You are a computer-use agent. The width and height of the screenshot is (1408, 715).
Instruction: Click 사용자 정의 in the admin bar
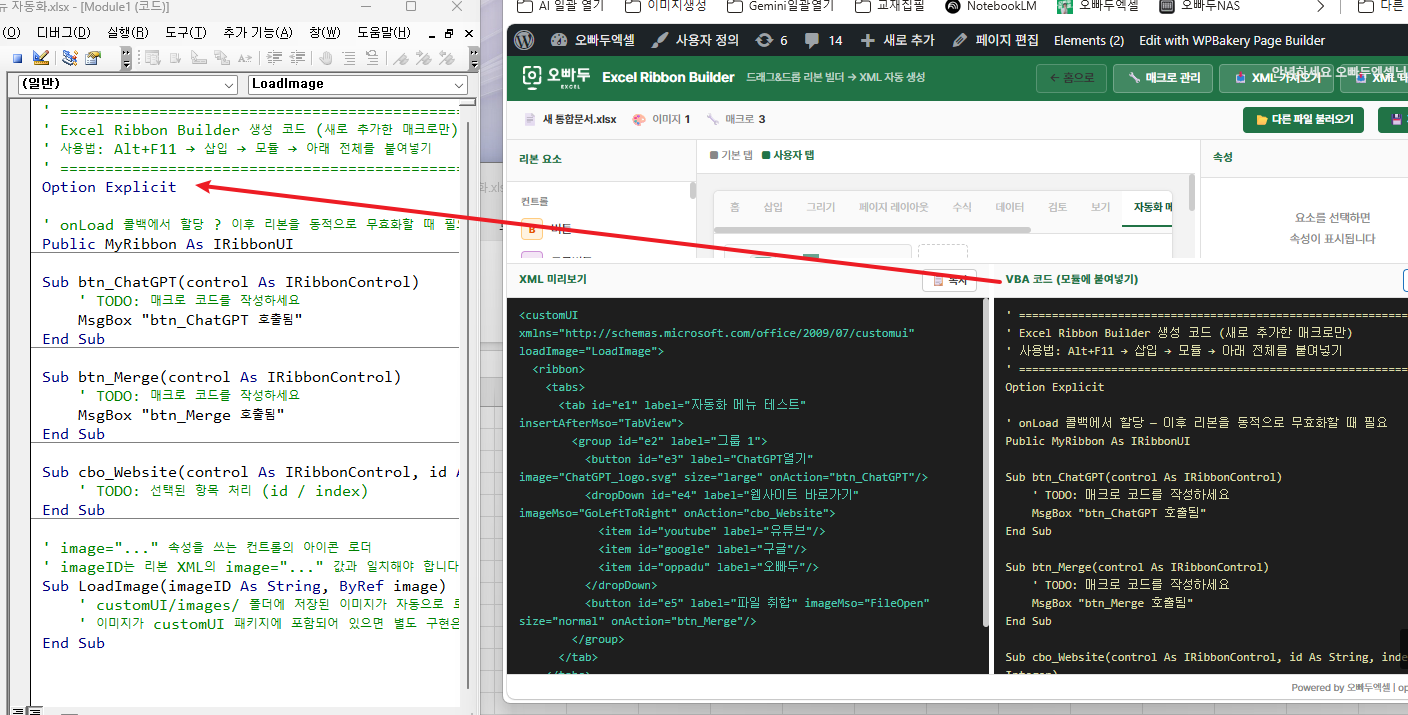pos(696,40)
